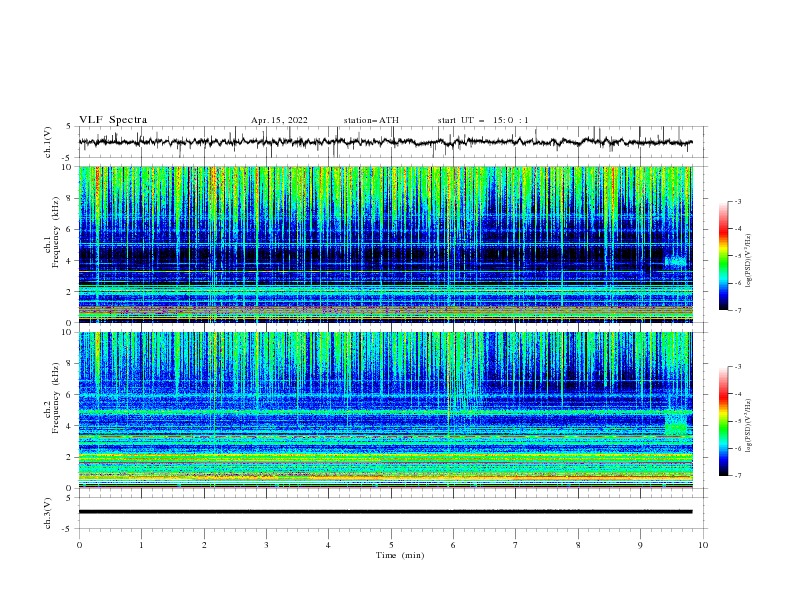Viewport: 792px width, 612px height.
Task: Click time axis tick label "3"
Action: tap(266, 545)
